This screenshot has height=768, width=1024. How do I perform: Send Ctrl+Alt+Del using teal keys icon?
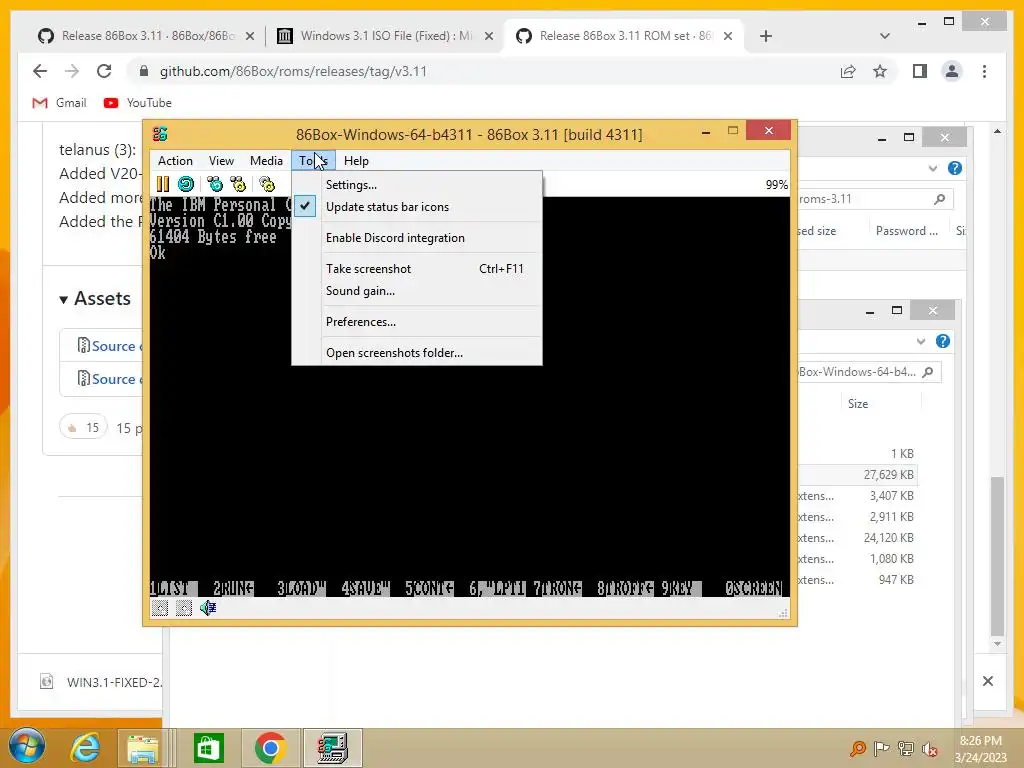point(215,184)
